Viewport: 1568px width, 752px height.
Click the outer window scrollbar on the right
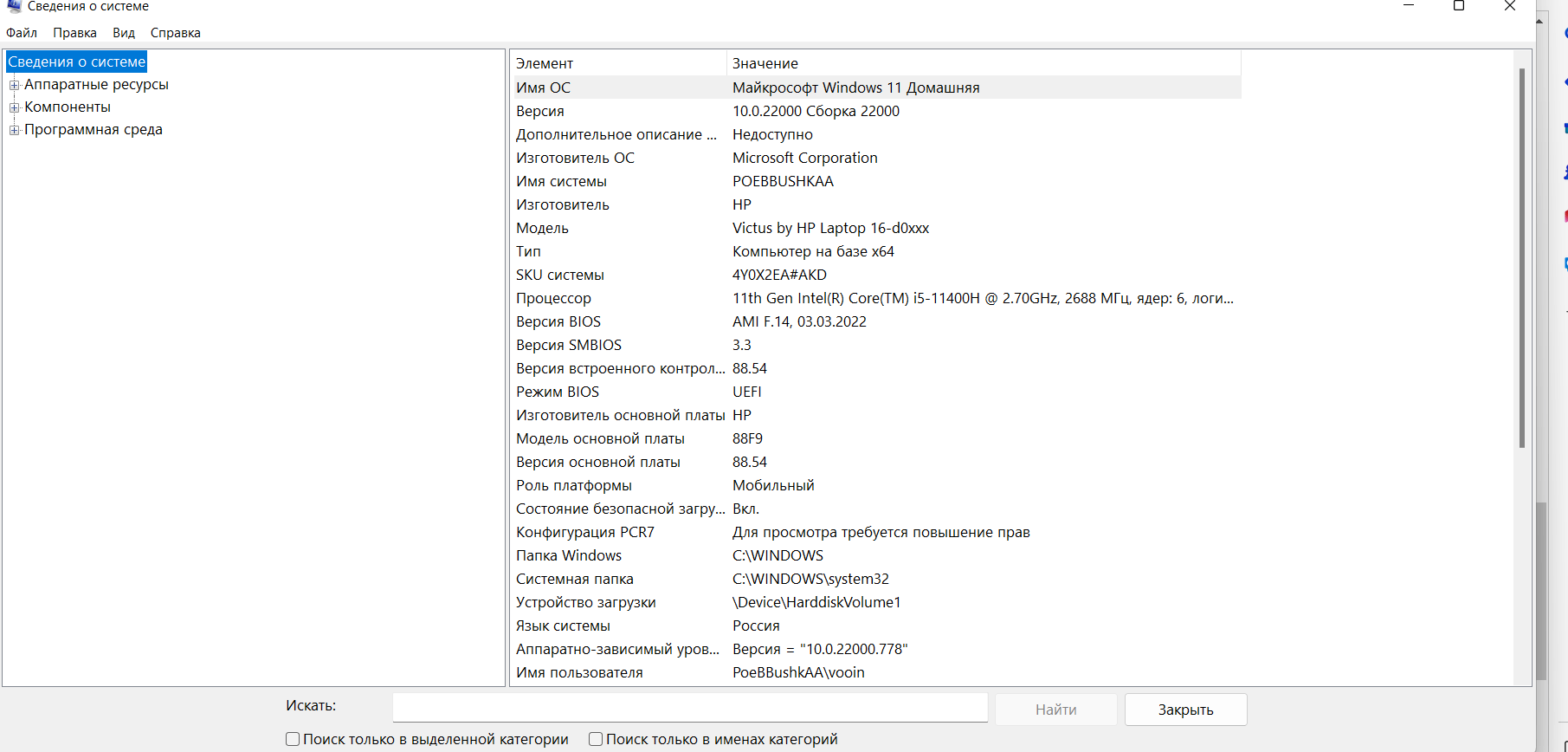click(x=1541, y=591)
